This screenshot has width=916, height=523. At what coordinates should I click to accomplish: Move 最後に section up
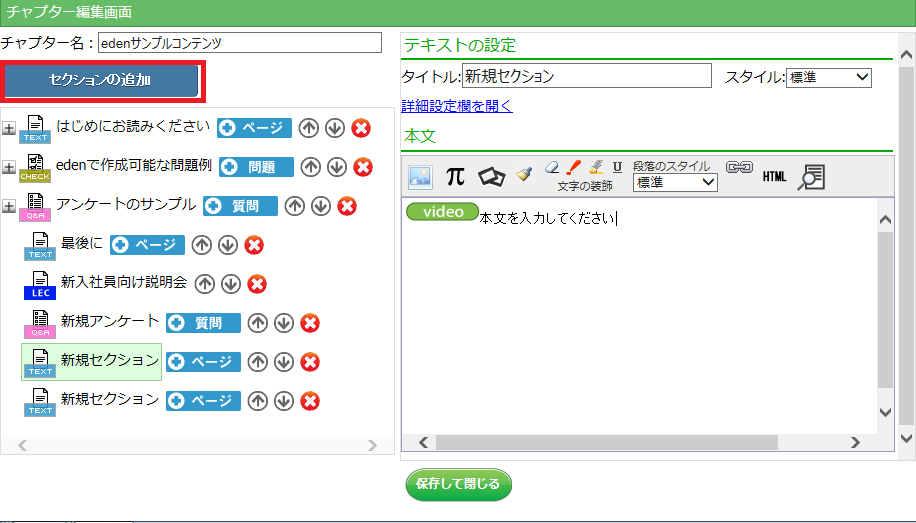tap(202, 245)
